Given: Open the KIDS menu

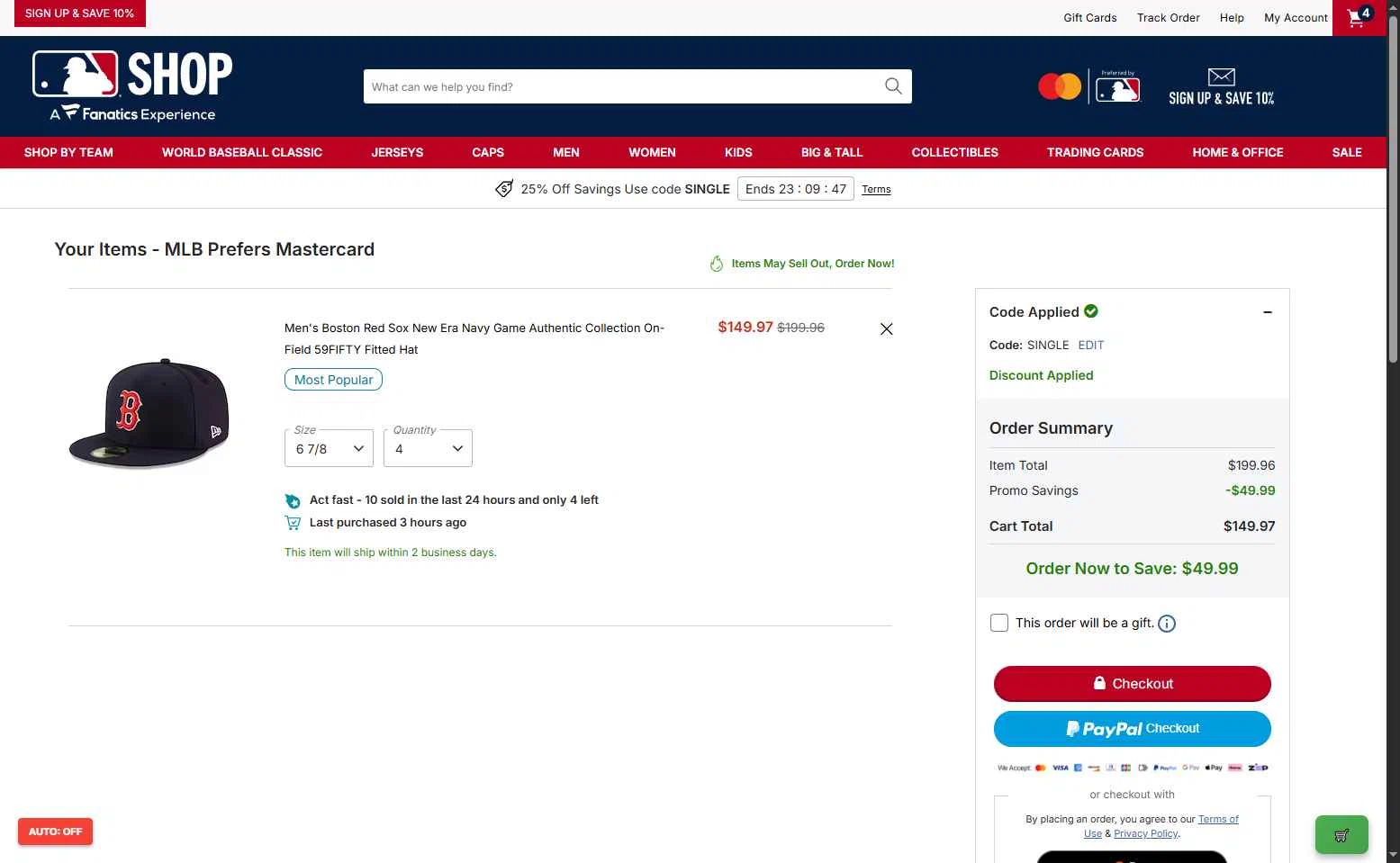Looking at the screenshot, I should click(x=738, y=153).
